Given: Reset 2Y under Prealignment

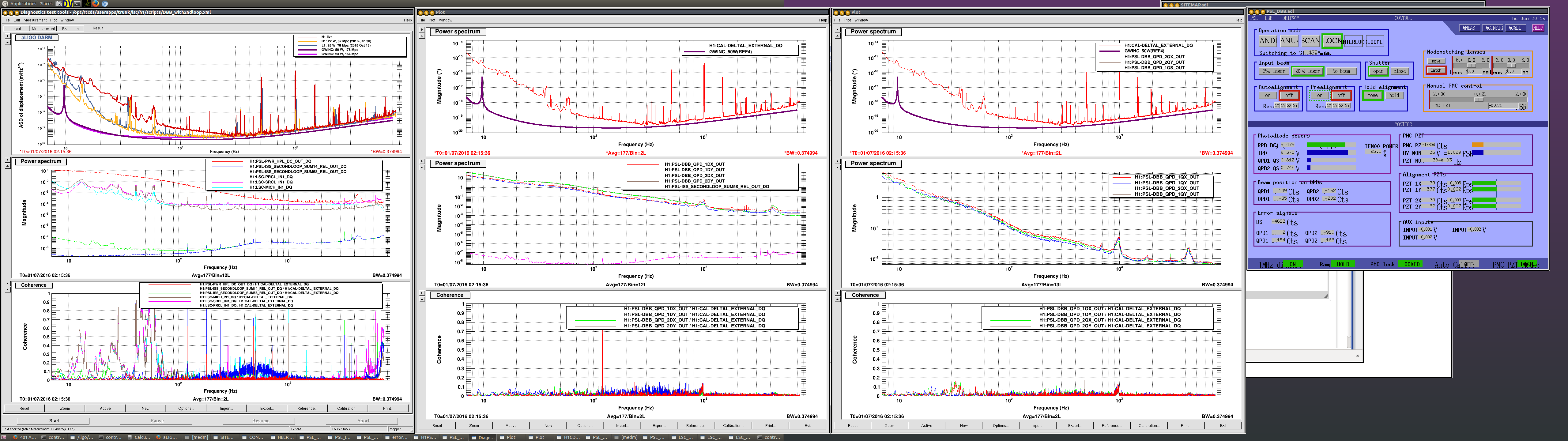Looking at the screenshot, I should click(1347, 106).
